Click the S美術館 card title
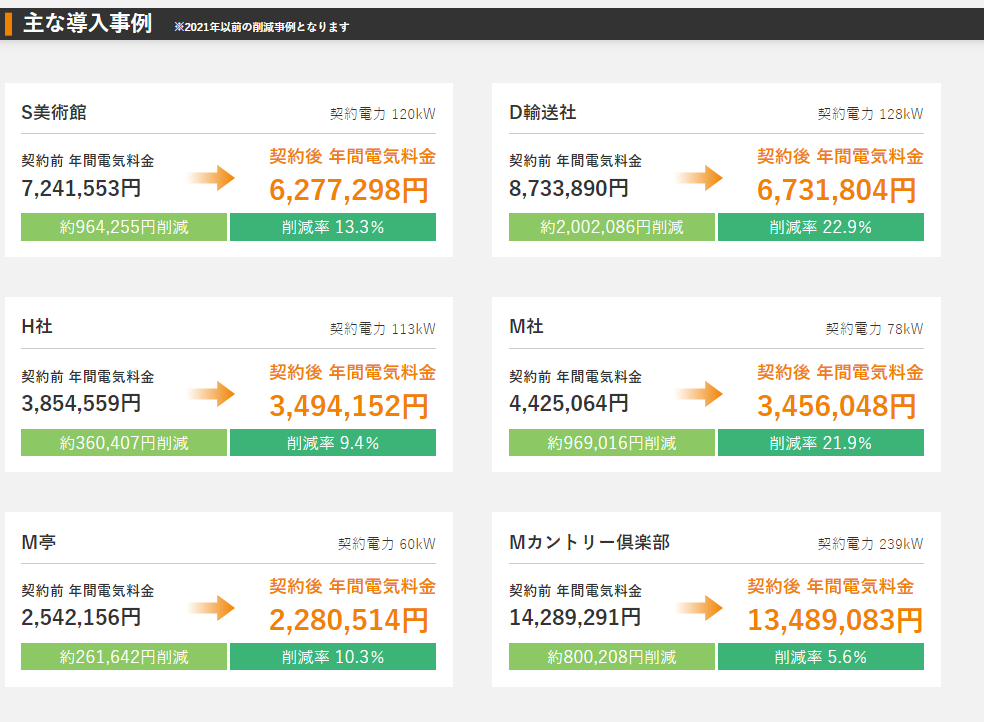Viewport: 984px width, 722px height. [54, 112]
